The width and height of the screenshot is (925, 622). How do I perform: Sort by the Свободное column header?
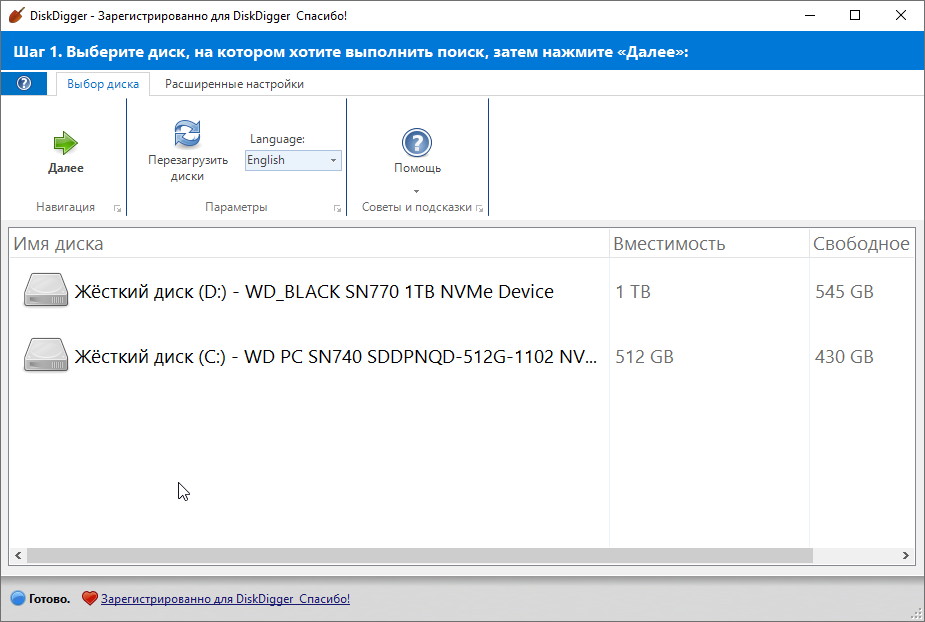coord(862,244)
